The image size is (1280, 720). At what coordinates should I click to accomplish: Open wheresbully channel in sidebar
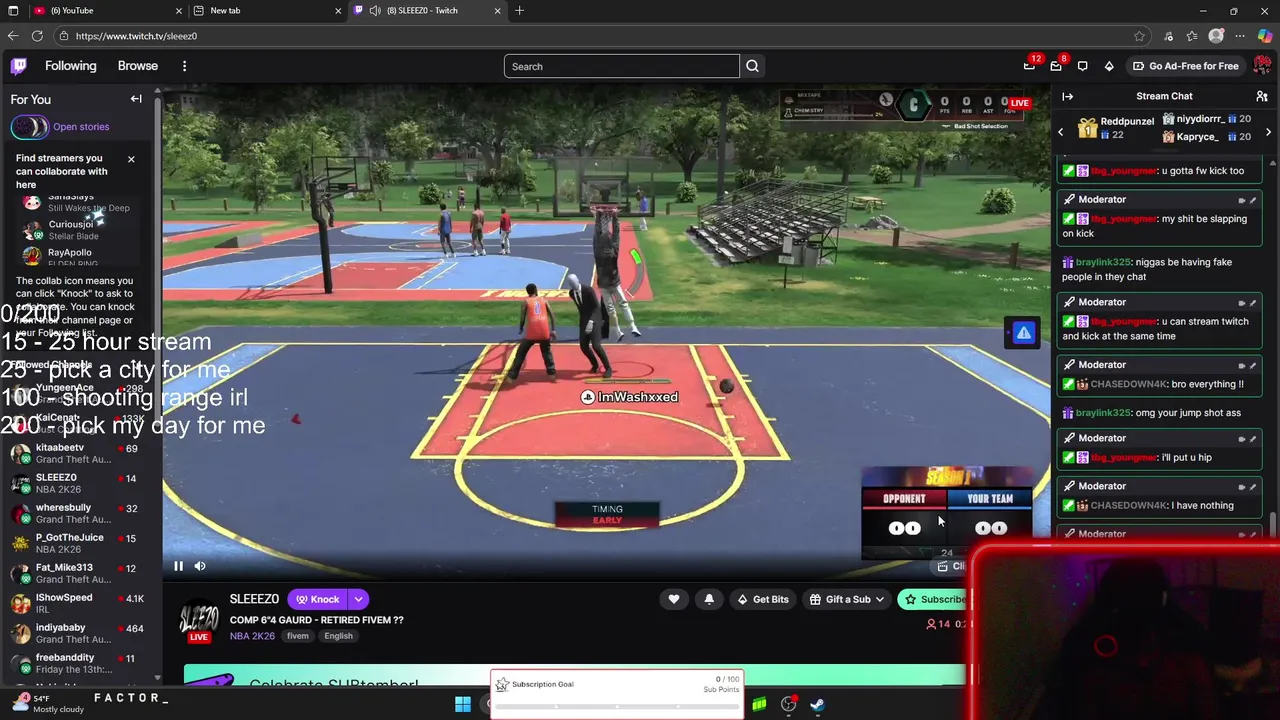pos(78,513)
